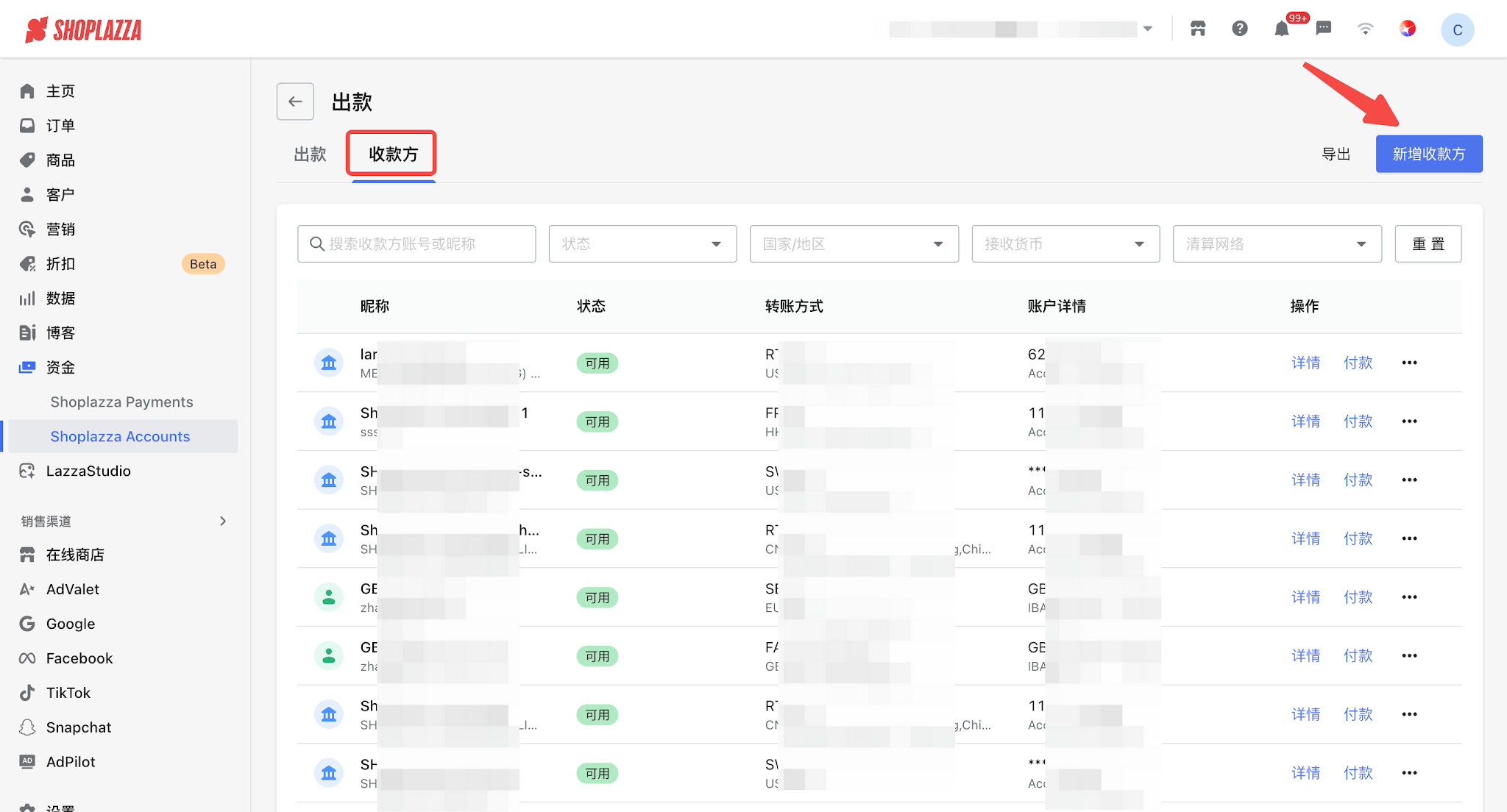The height and width of the screenshot is (812, 1507).
Task: Open the 清算网络 filter dropdown
Action: (1277, 244)
